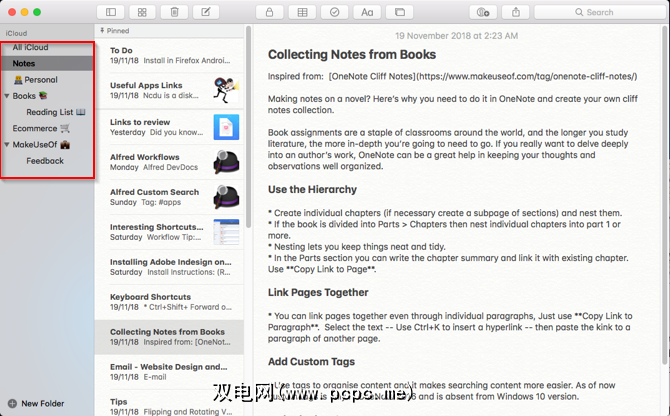The image size is (670, 416).
Task: Click the plus icon beside New Folder
Action: pos(12,403)
